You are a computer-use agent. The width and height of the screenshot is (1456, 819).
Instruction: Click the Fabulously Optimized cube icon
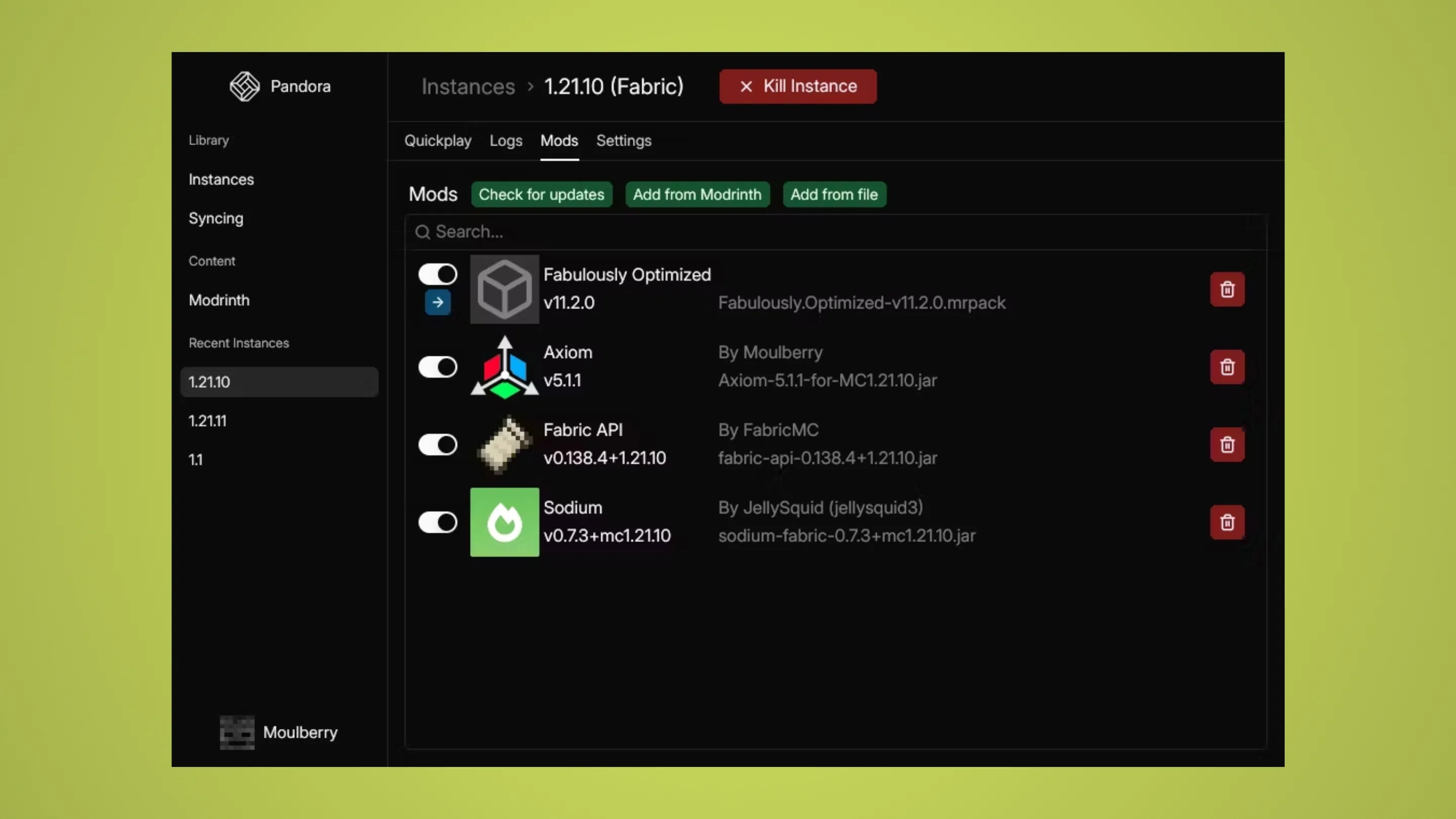(x=504, y=289)
